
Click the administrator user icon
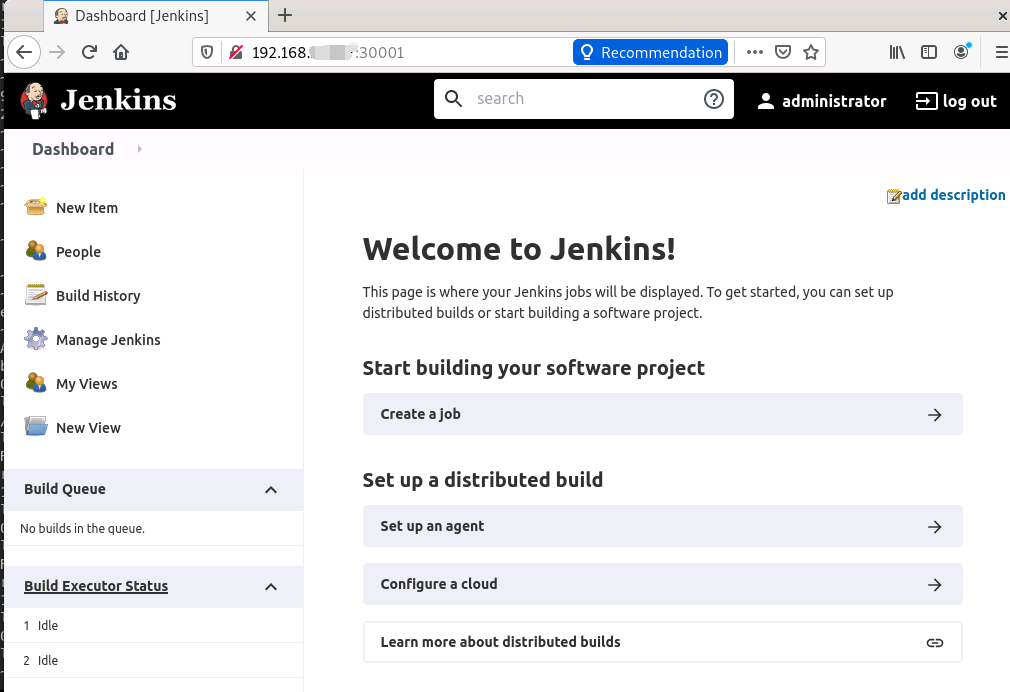pos(765,101)
